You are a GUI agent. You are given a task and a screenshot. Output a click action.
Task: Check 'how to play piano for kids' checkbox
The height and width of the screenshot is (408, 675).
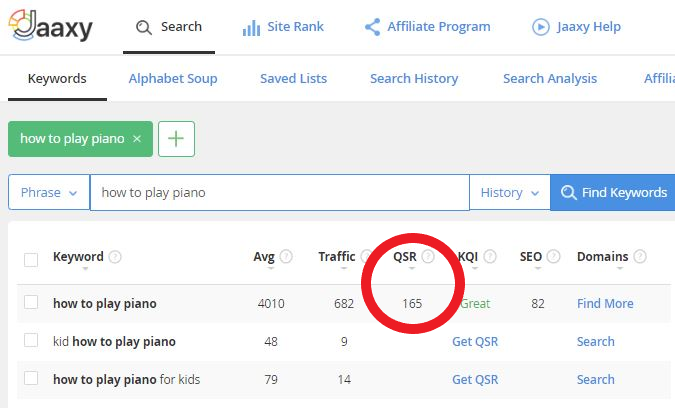pos(31,378)
